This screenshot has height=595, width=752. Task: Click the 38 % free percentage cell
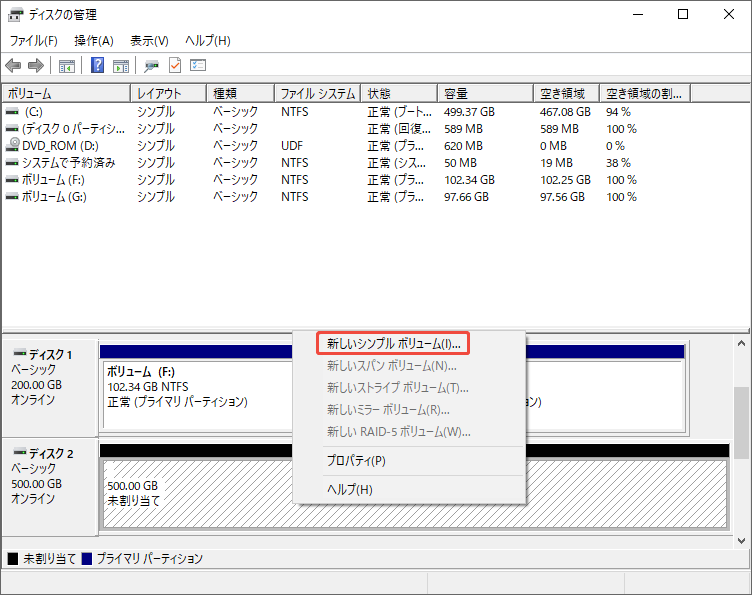point(618,163)
